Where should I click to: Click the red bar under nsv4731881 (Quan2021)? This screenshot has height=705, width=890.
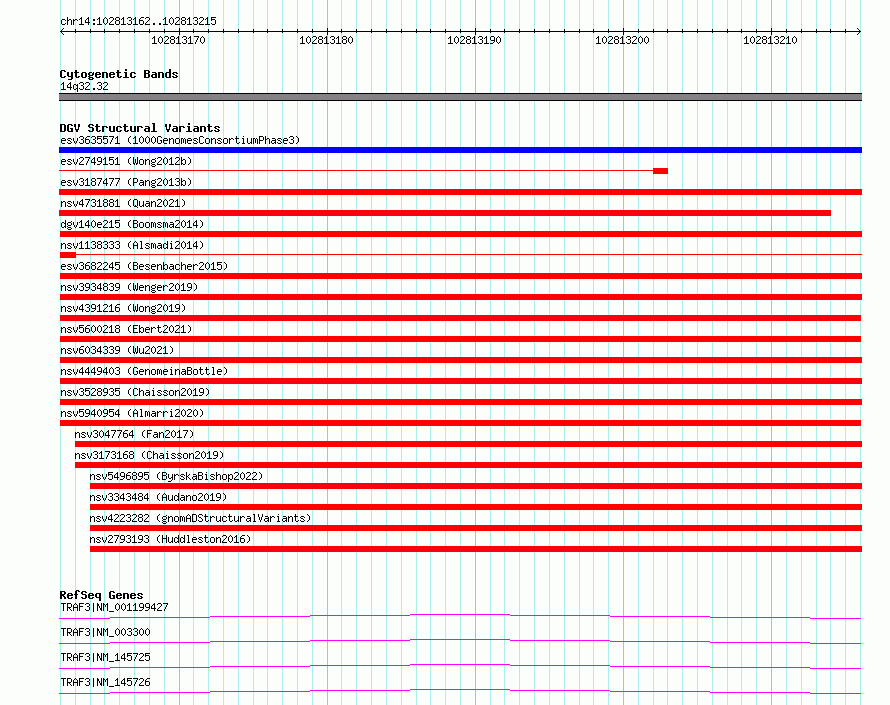click(445, 213)
